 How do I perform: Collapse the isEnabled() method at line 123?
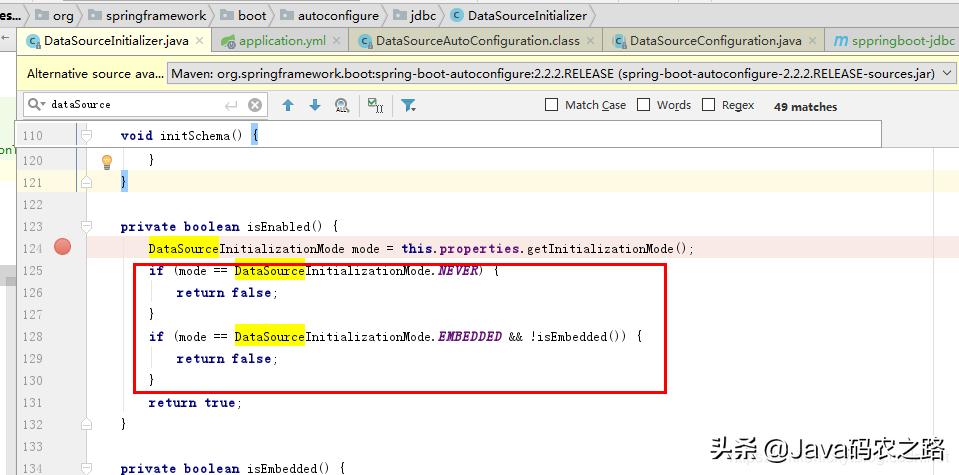tap(86, 226)
